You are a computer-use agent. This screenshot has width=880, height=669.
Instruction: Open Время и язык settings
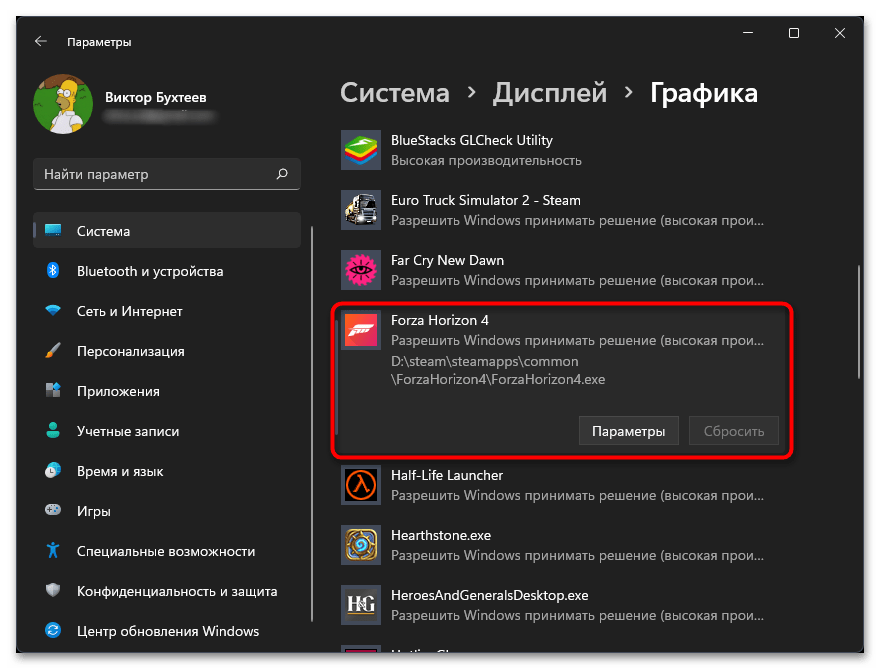[167, 471]
